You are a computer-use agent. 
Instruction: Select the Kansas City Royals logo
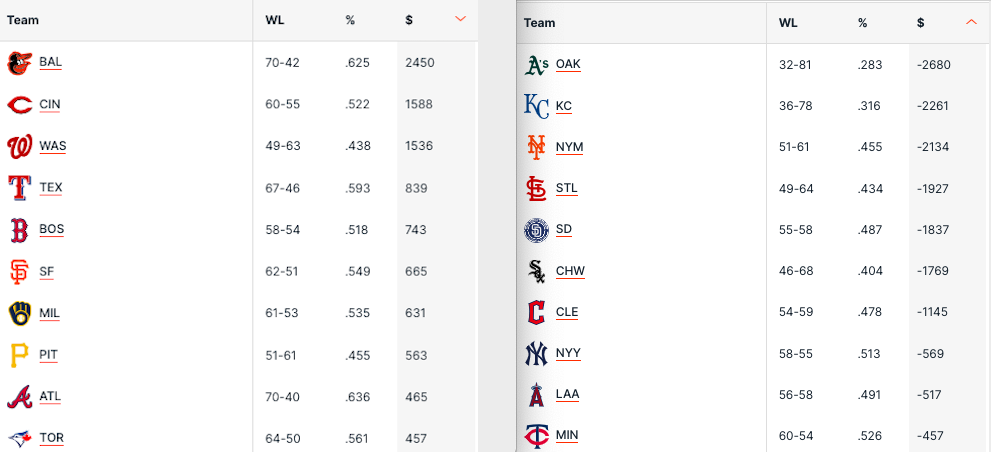(x=537, y=106)
